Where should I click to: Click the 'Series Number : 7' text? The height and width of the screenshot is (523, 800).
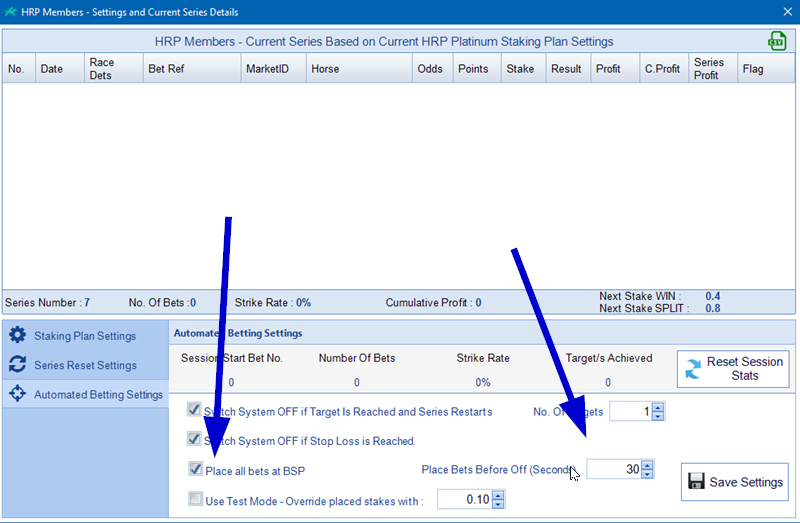(x=47, y=303)
